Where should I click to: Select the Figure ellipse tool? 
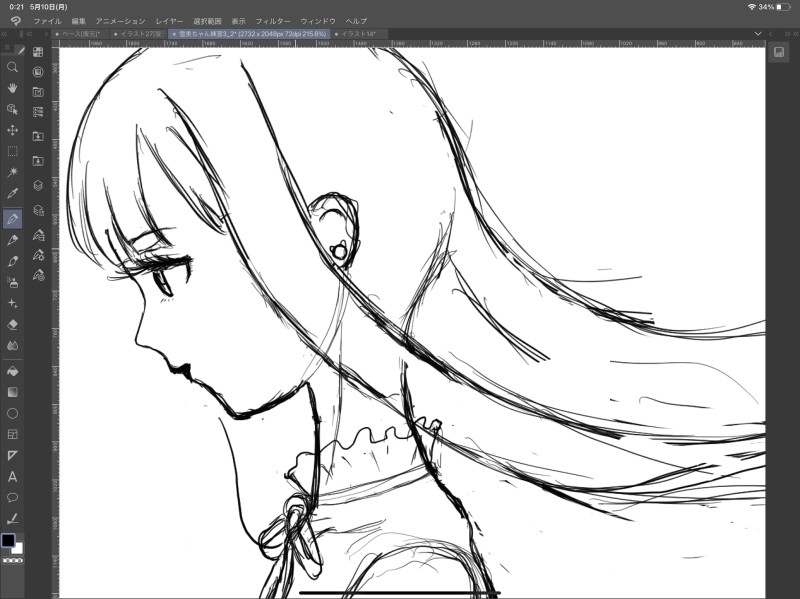click(12, 413)
